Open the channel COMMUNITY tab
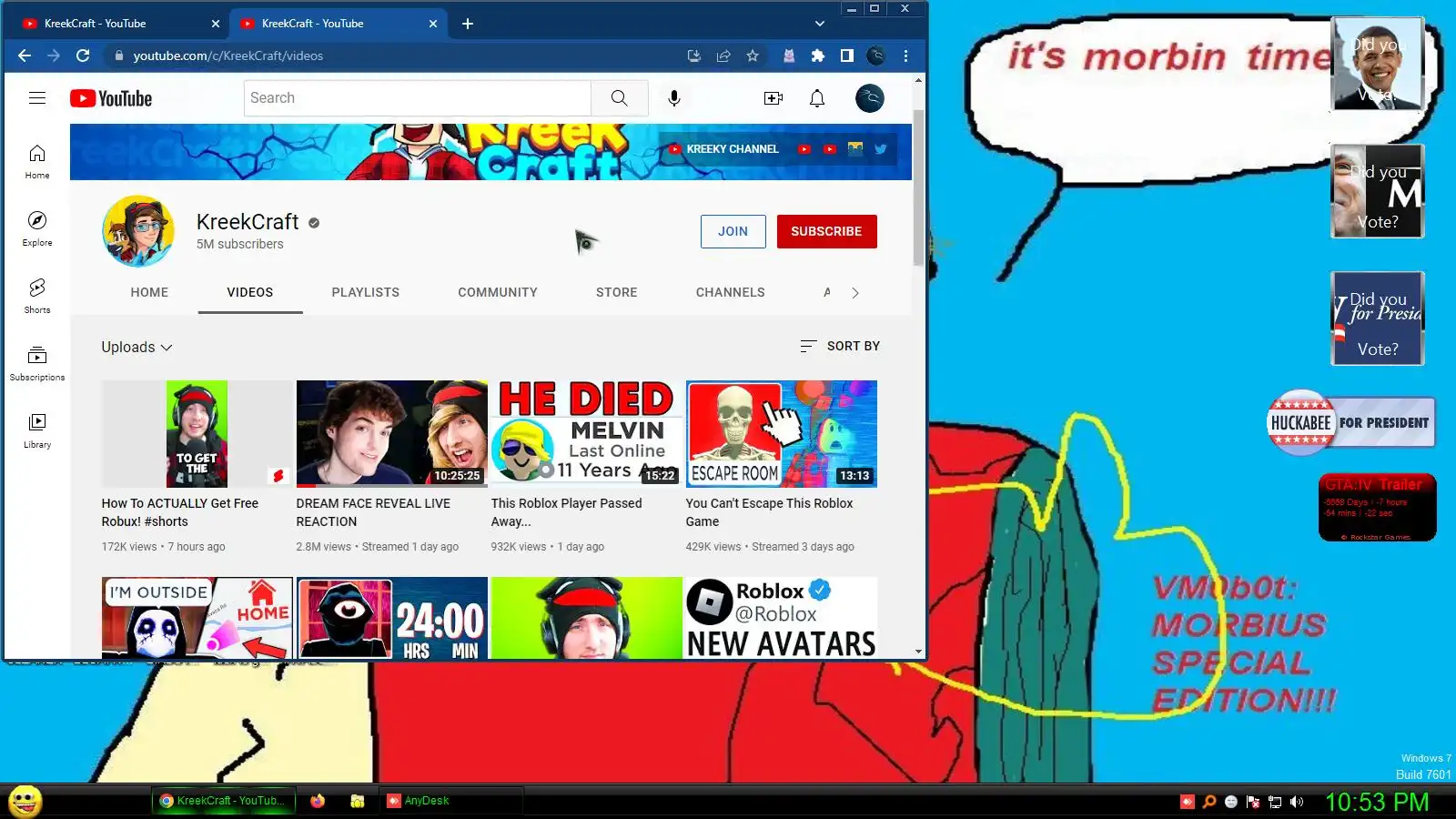 tap(498, 292)
